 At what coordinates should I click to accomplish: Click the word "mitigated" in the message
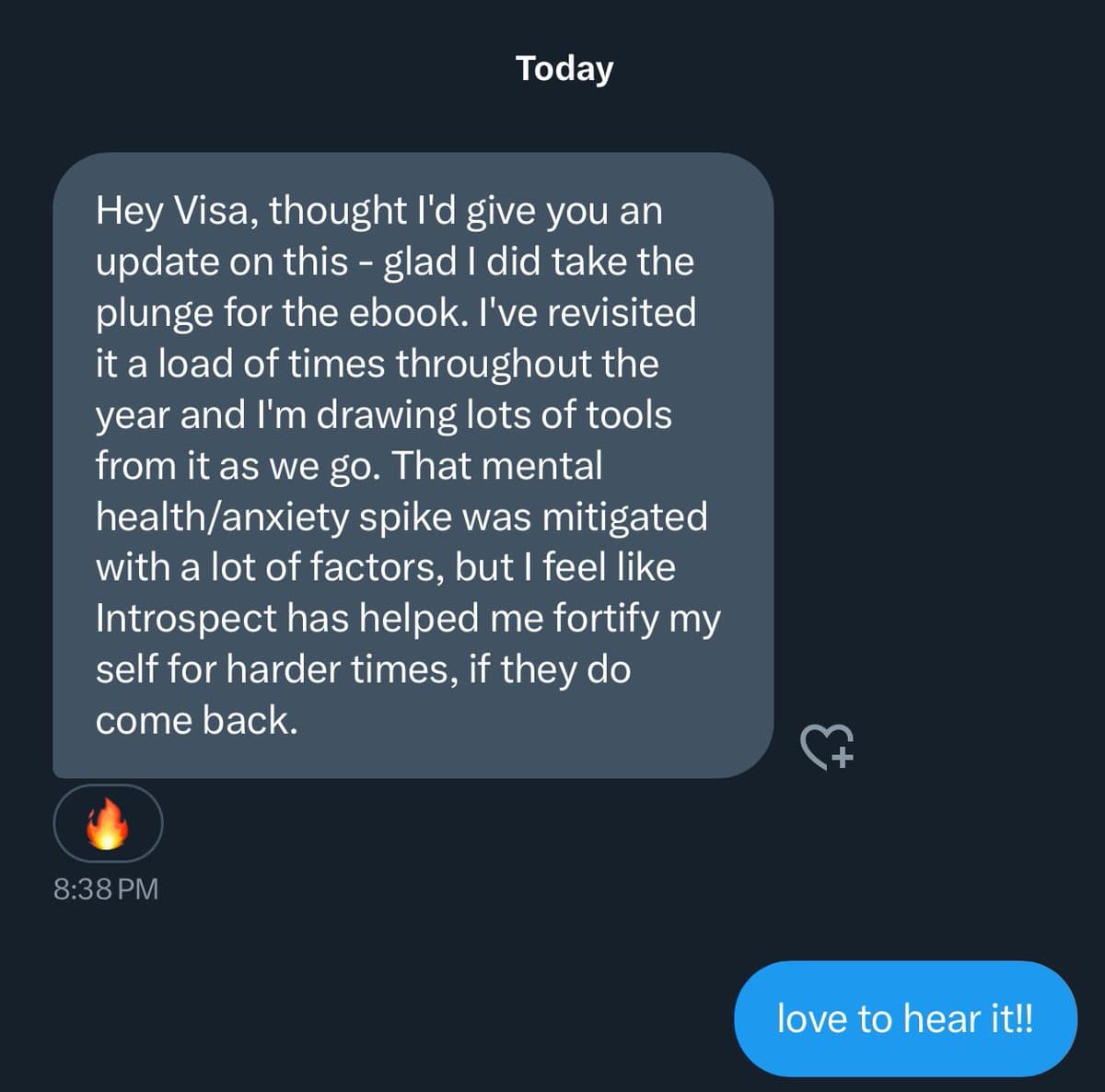(624, 517)
